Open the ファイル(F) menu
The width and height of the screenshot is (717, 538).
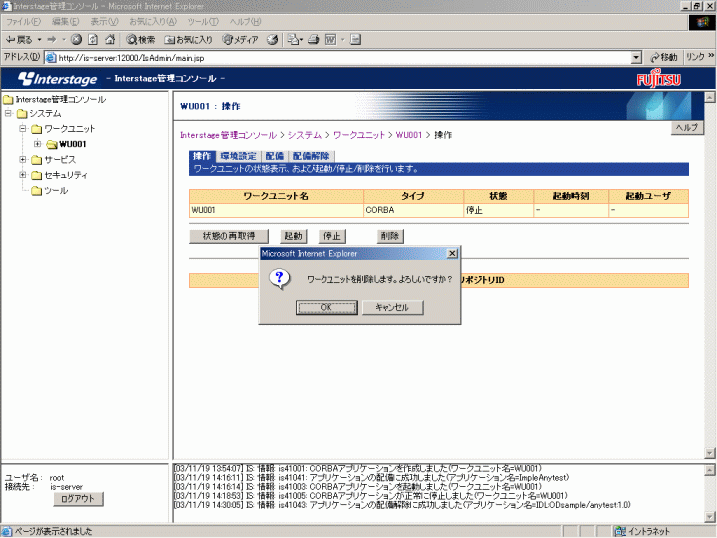24,21
